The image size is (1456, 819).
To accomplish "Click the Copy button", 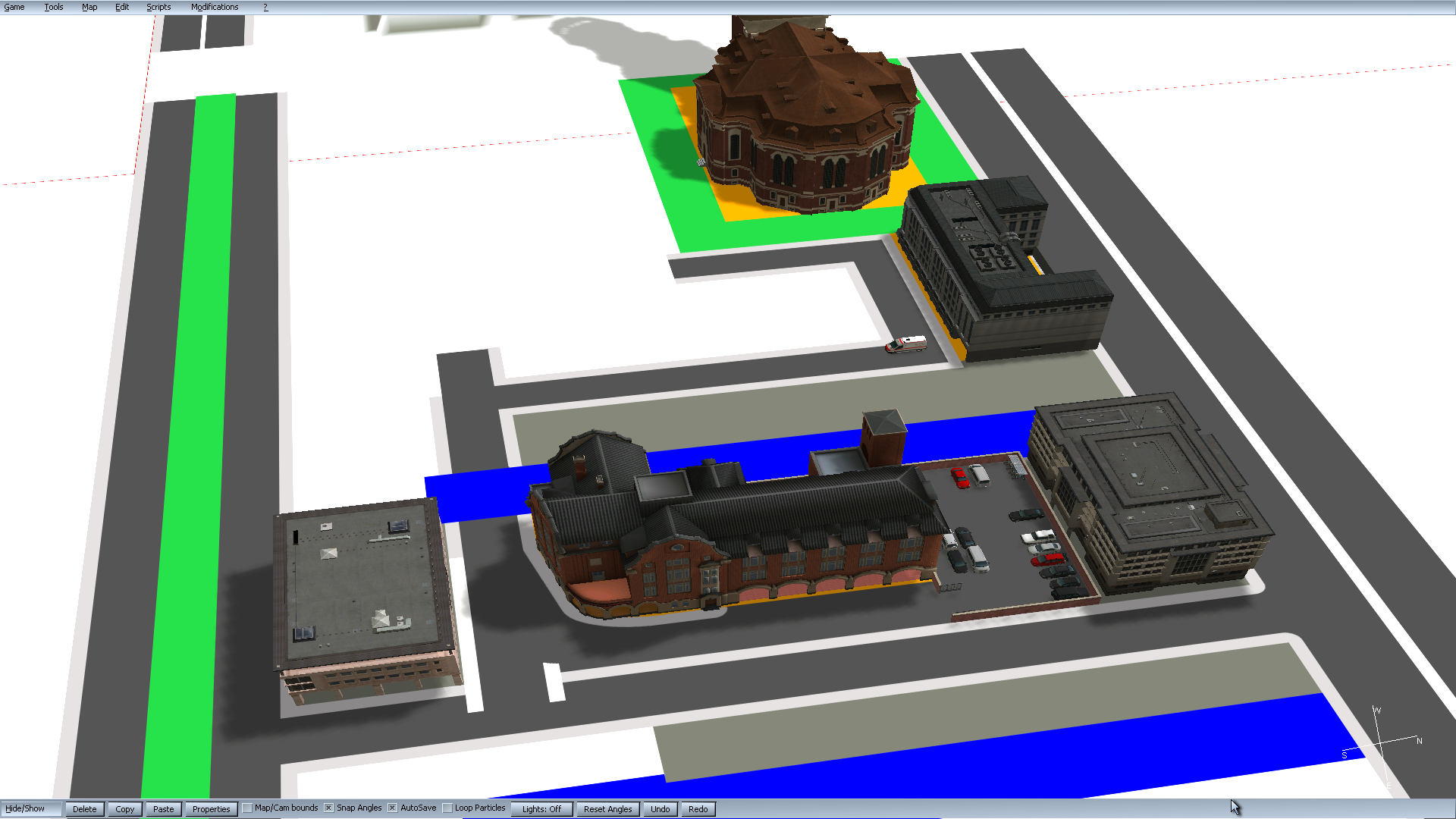I will click(125, 809).
